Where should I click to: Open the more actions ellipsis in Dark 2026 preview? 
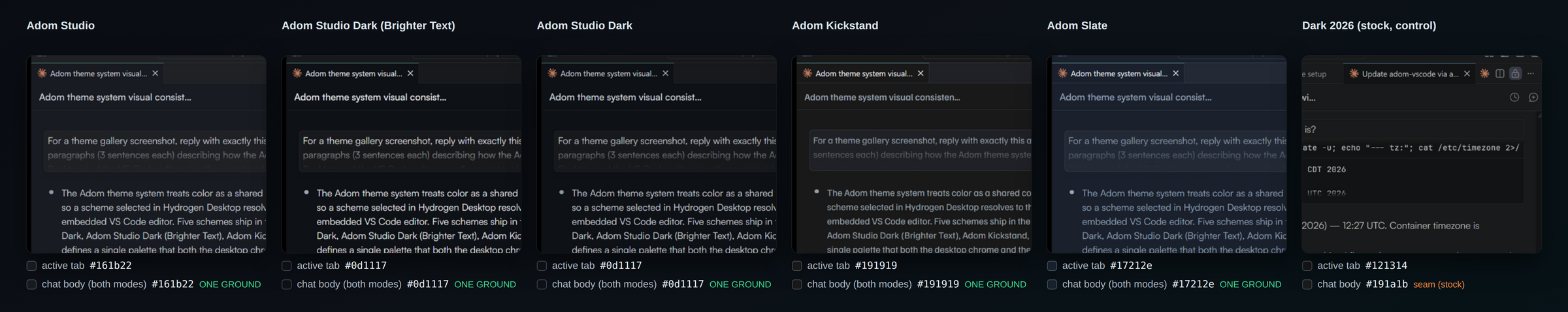pos(1531,74)
